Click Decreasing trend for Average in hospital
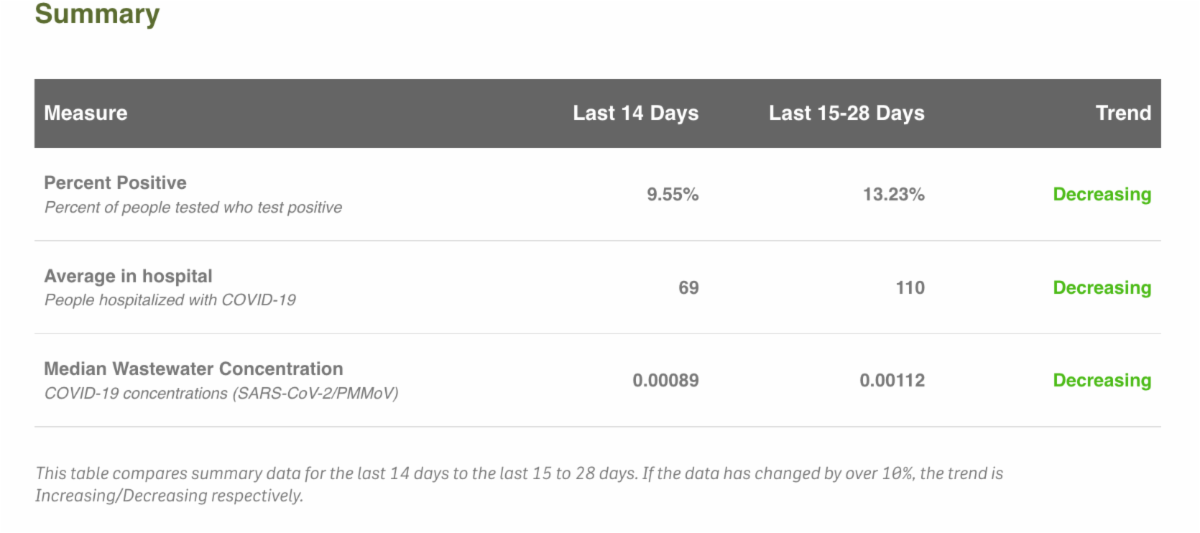The height and width of the screenshot is (533, 1200). [1101, 288]
